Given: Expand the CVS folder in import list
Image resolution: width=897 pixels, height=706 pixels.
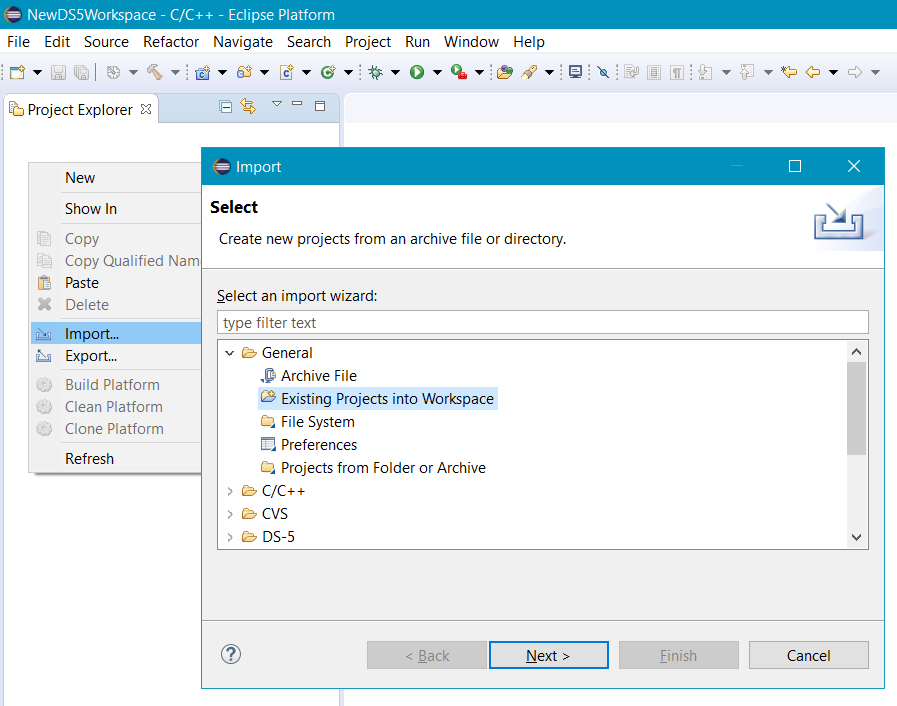Looking at the screenshot, I should (x=230, y=514).
